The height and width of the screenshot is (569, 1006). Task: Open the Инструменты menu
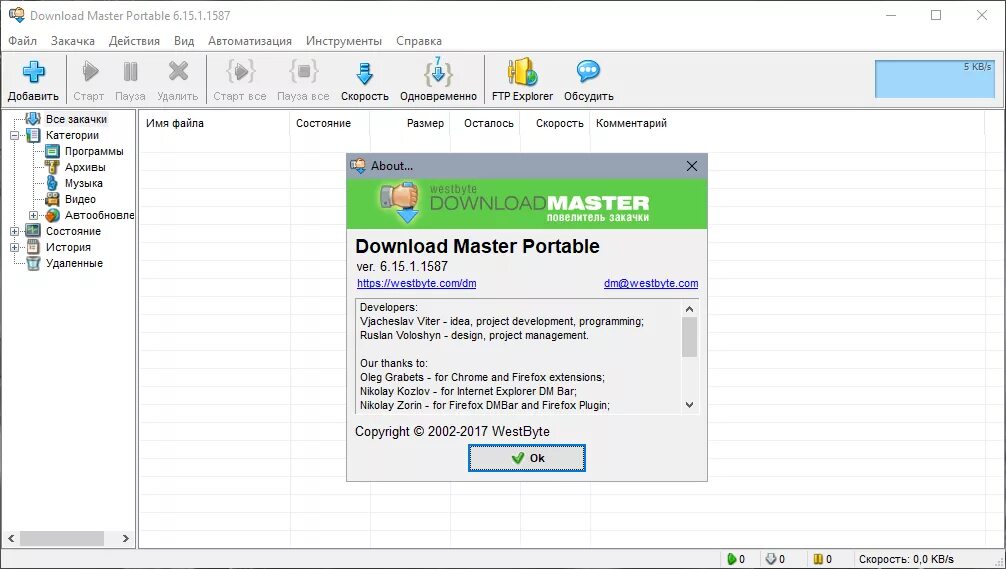click(x=344, y=41)
